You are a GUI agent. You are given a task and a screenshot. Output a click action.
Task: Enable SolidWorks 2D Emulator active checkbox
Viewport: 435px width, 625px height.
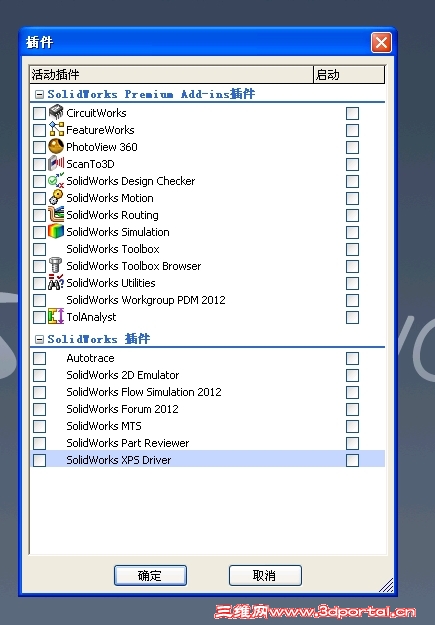point(39,375)
